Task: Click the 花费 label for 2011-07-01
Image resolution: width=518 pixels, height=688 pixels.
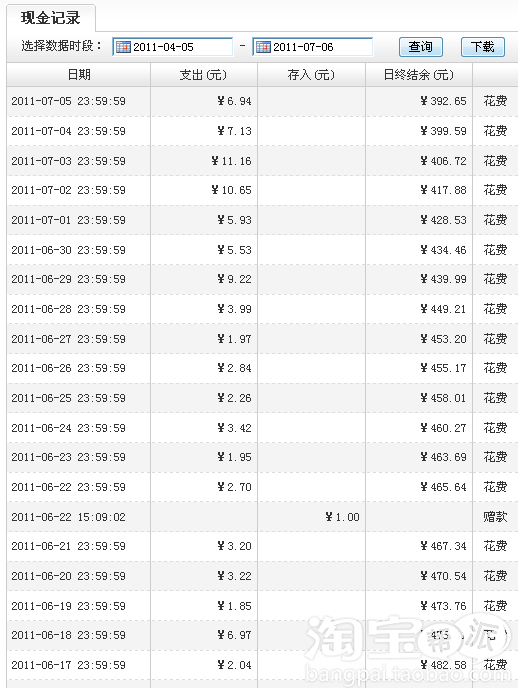Action: (x=495, y=220)
